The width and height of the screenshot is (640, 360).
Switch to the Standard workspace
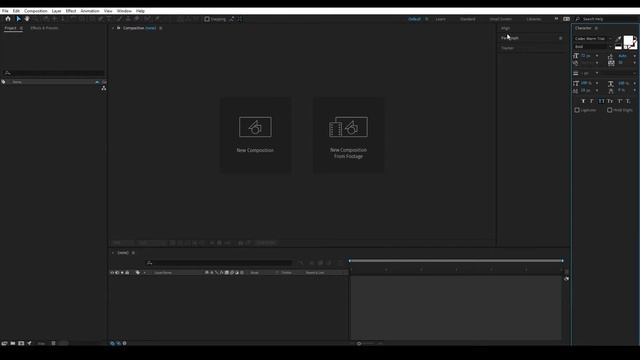(467, 19)
